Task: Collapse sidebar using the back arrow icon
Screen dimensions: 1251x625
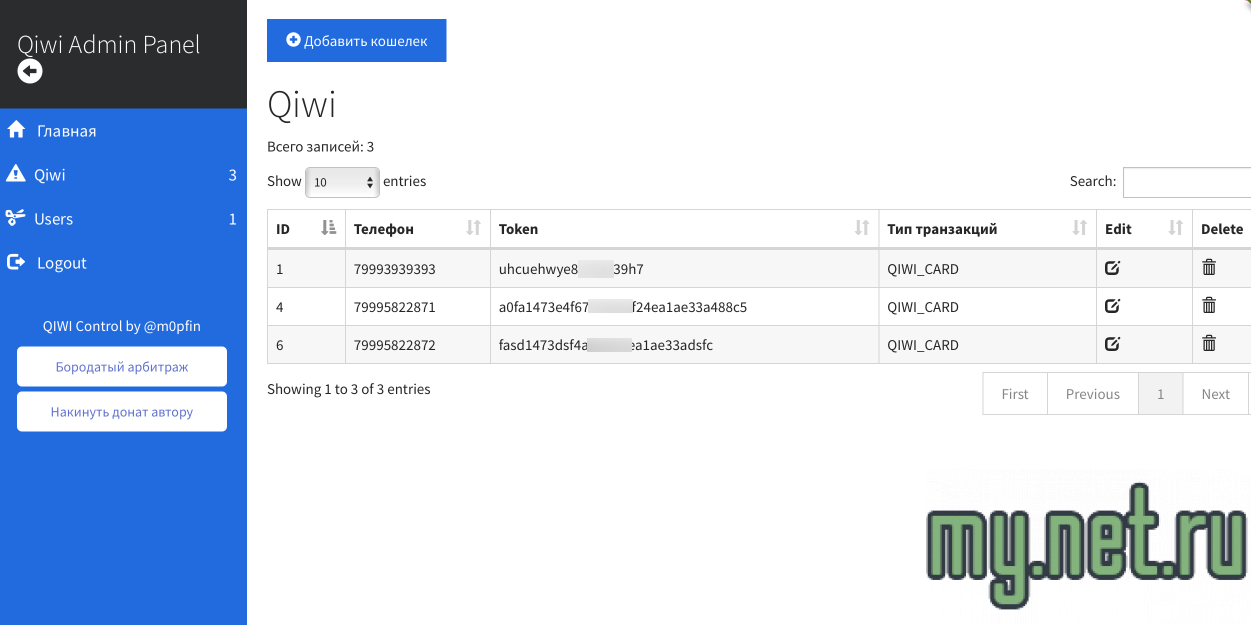Action: click(x=30, y=71)
